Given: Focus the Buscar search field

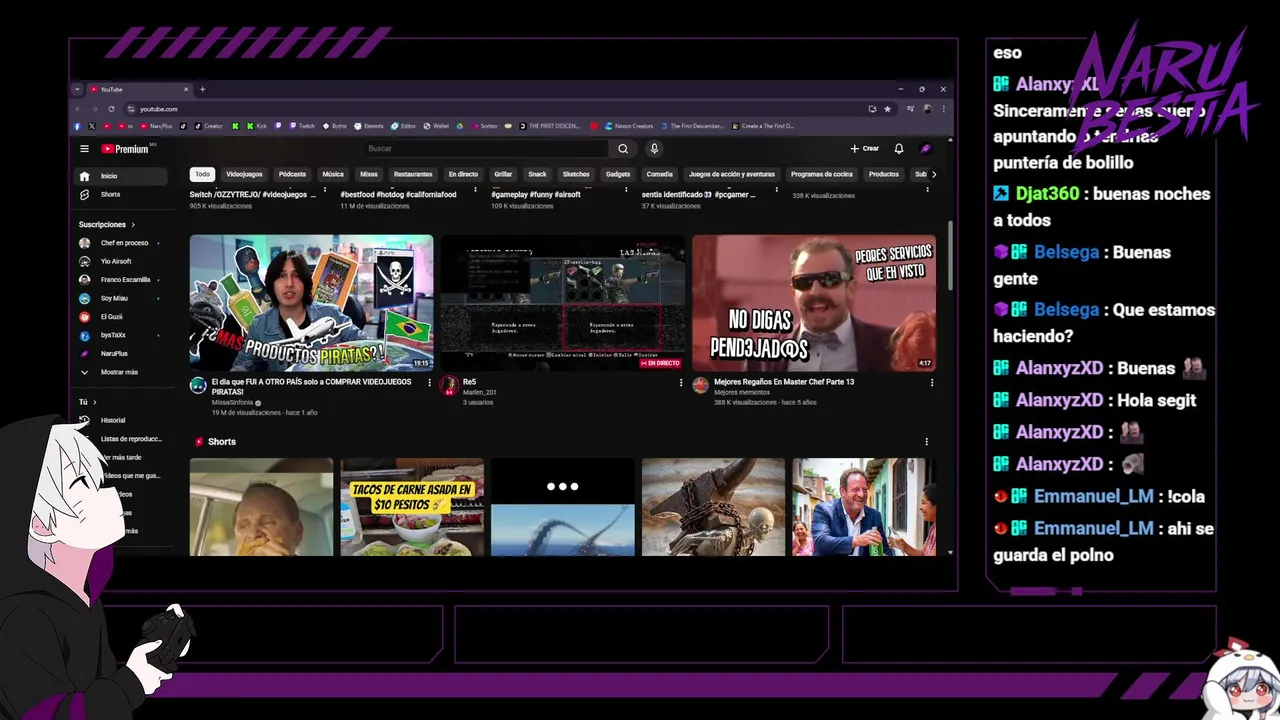Looking at the screenshot, I should [x=485, y=149].
